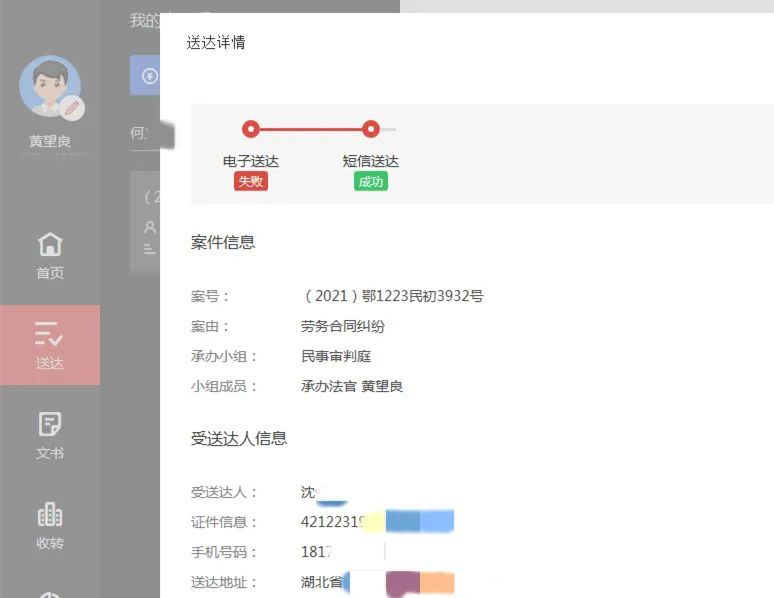The width and height of the screenshot is (774, 598).
Task: Click the username 黄望良 in sidebar
Action: 50,141
